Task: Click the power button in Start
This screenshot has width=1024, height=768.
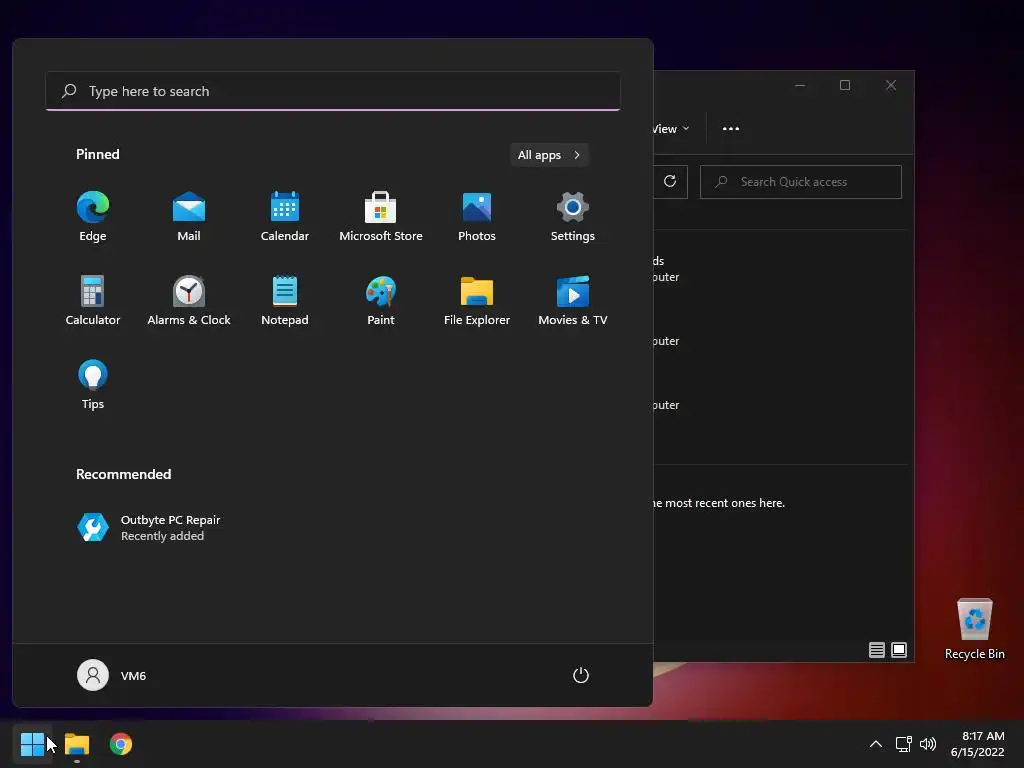Action: 581,675
